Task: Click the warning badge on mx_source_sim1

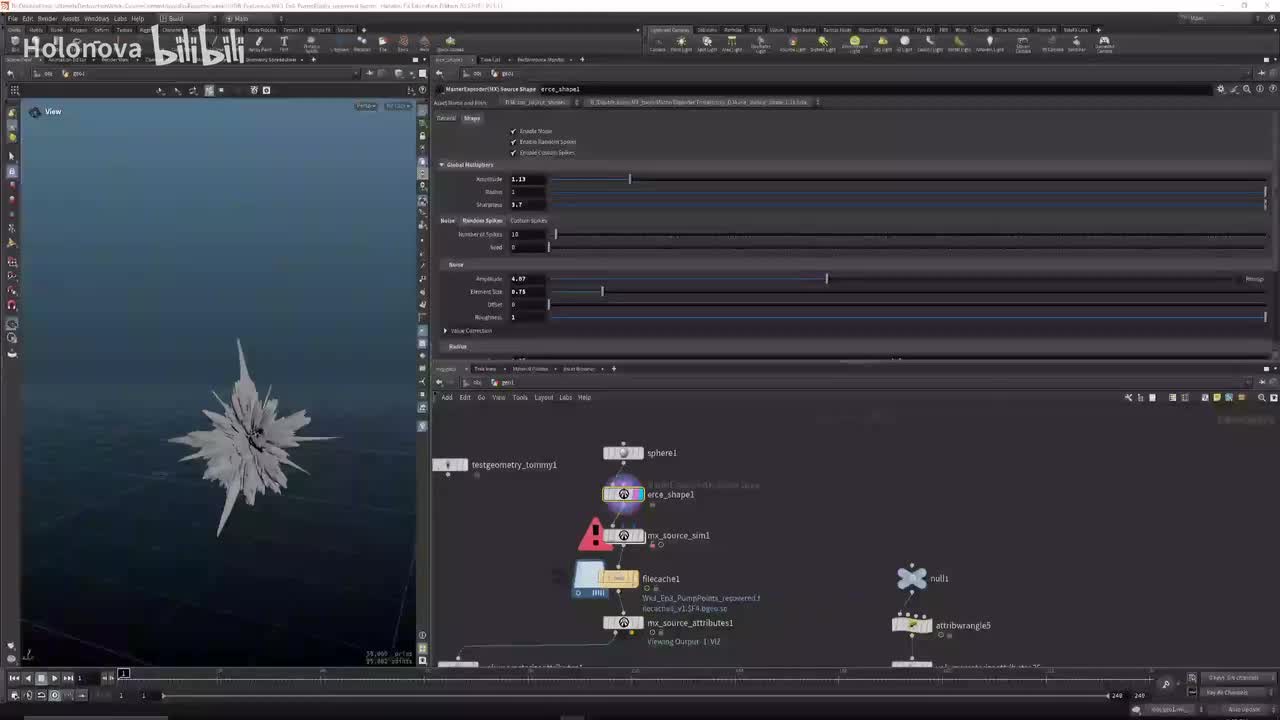Action: (x=595, y=535)
